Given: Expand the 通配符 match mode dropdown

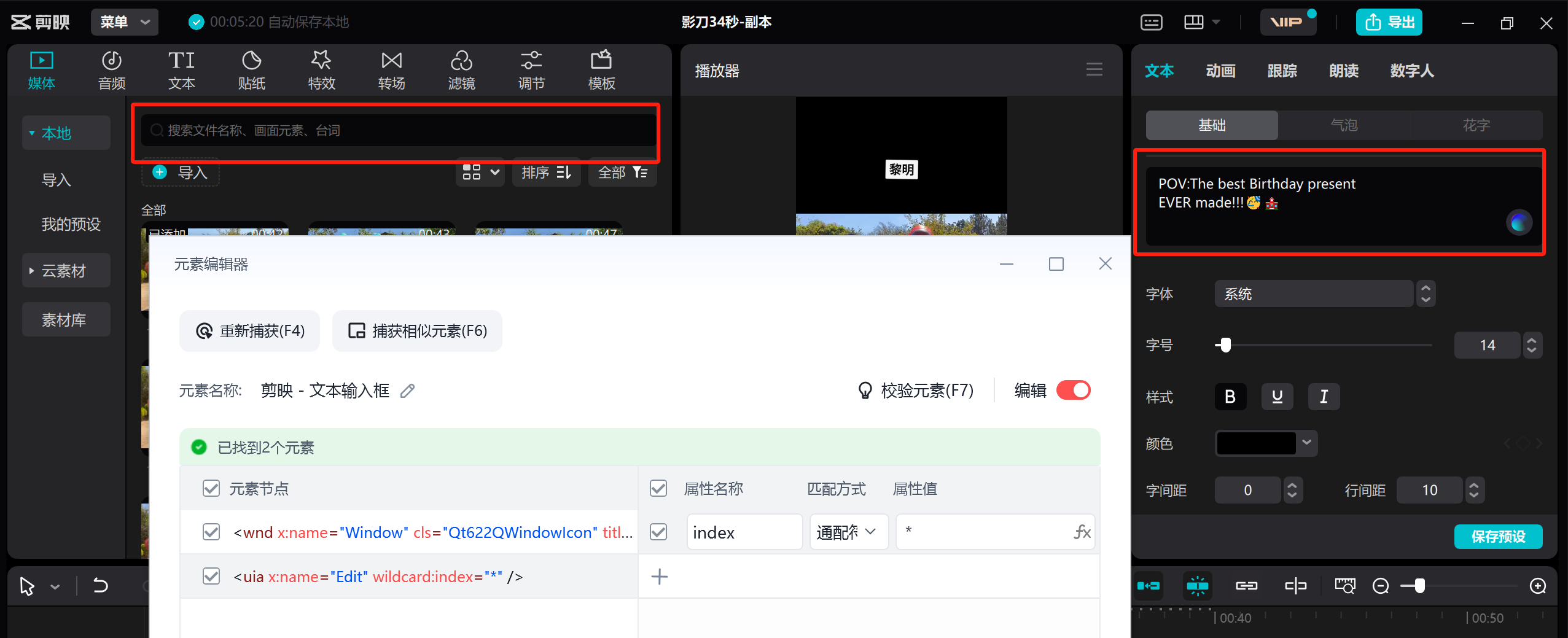Looking at the screenshot, I should click(848, 532).
